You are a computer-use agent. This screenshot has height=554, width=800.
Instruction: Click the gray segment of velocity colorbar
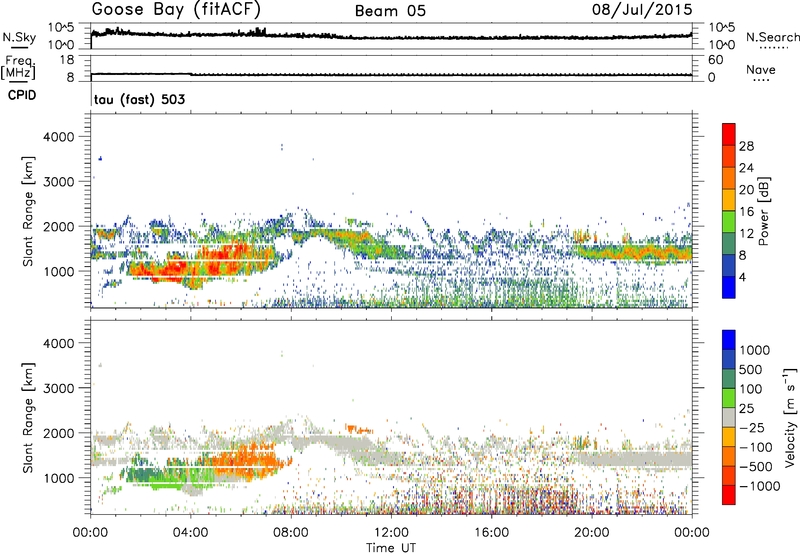(x=729, y=418)
